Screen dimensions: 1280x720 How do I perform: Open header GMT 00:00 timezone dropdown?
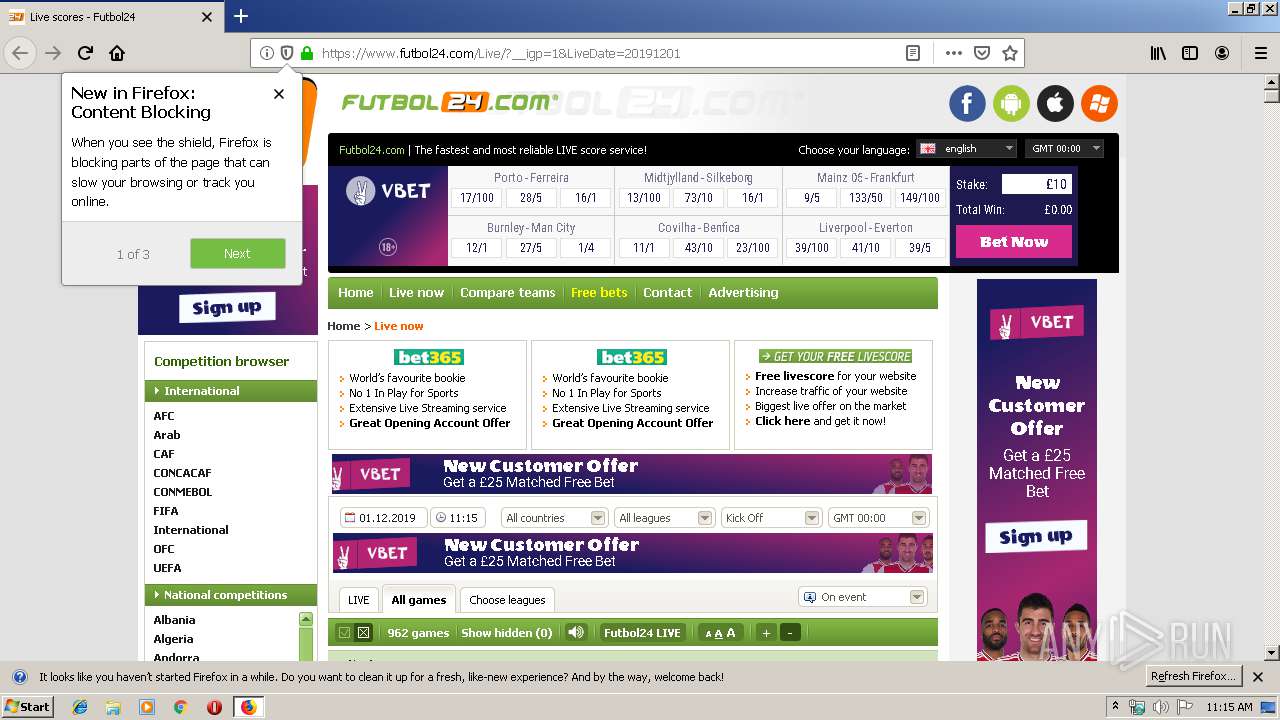1064,148
